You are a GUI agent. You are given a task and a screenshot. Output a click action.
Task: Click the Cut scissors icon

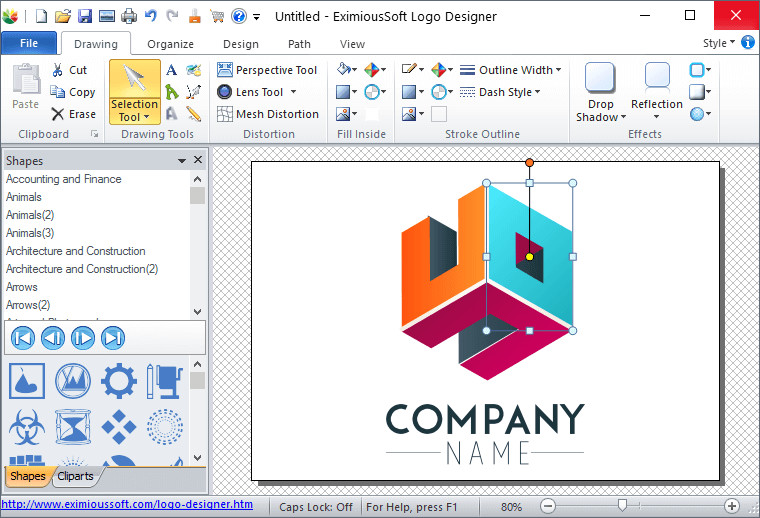pyautogui.click(x=70, y=70)
